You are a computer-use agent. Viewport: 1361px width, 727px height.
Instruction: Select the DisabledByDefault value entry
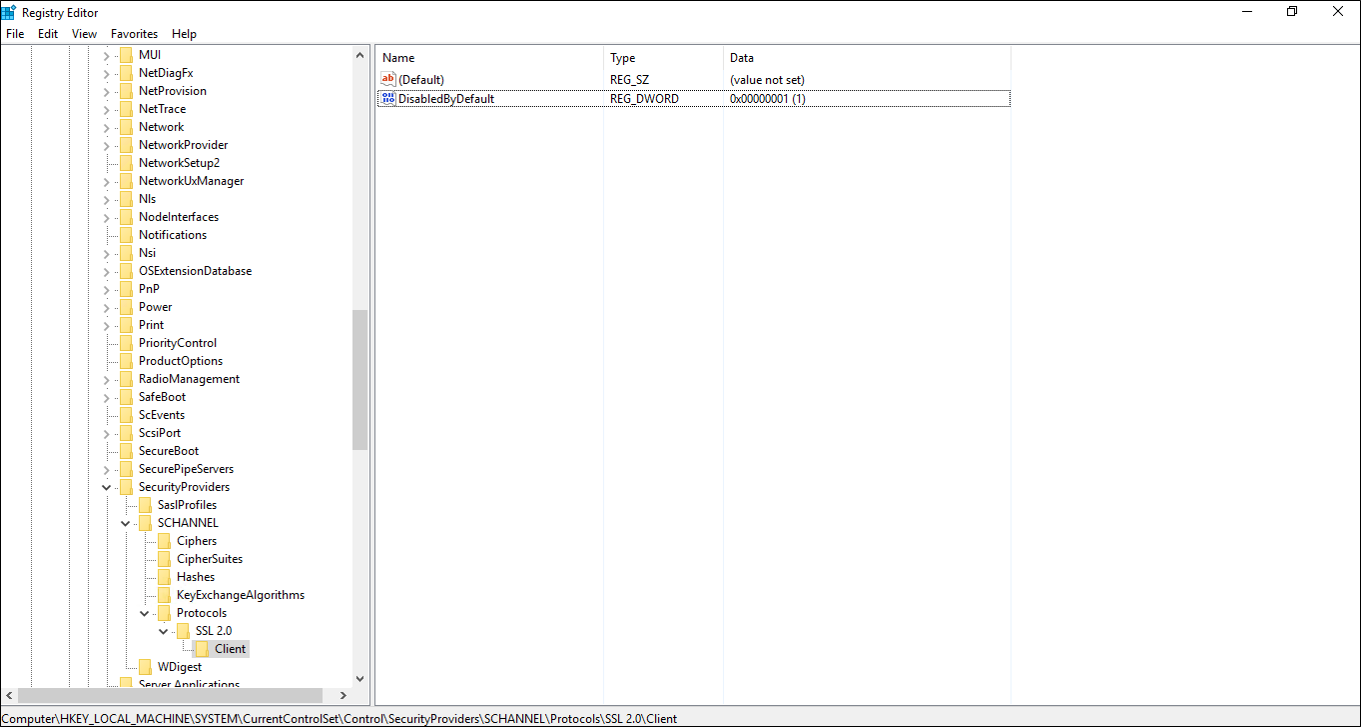[x=448, y=98]
